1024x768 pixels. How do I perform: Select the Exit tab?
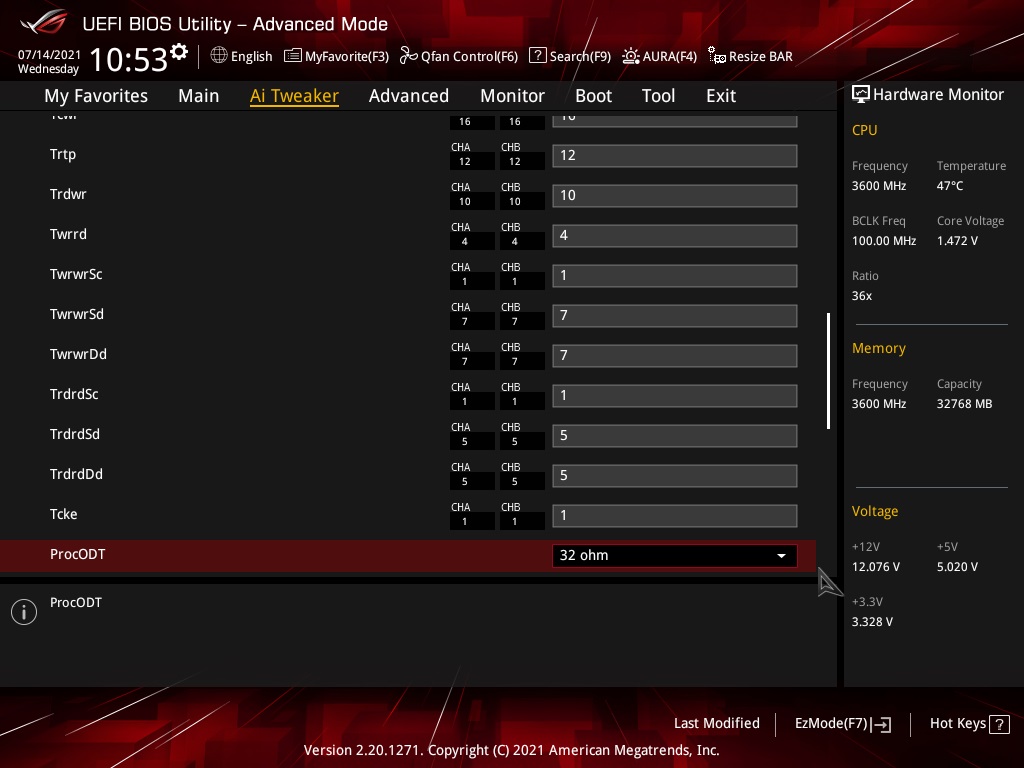tap(721, 95)
